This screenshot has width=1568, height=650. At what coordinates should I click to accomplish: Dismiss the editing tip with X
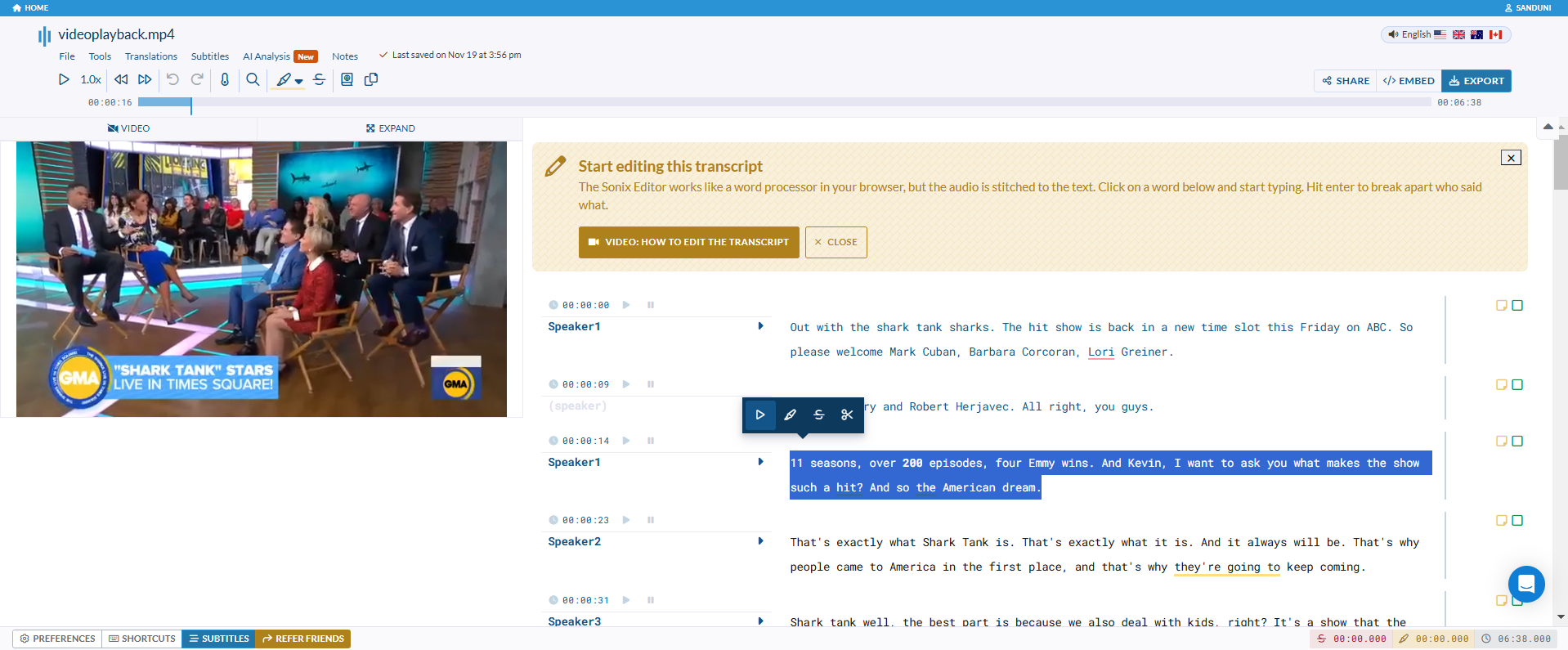pyautogui.click(x=1511, y=158)
